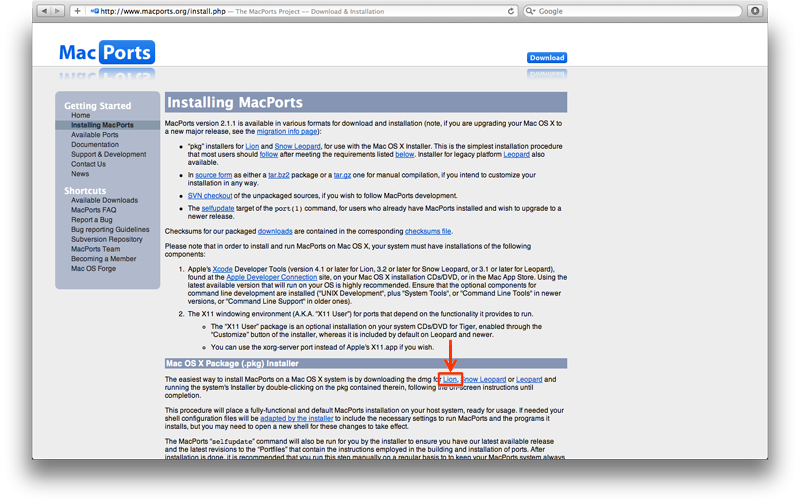Click the Installing MacPorts heading
This screenshot has height=504, width=800.
coord(235,103)
